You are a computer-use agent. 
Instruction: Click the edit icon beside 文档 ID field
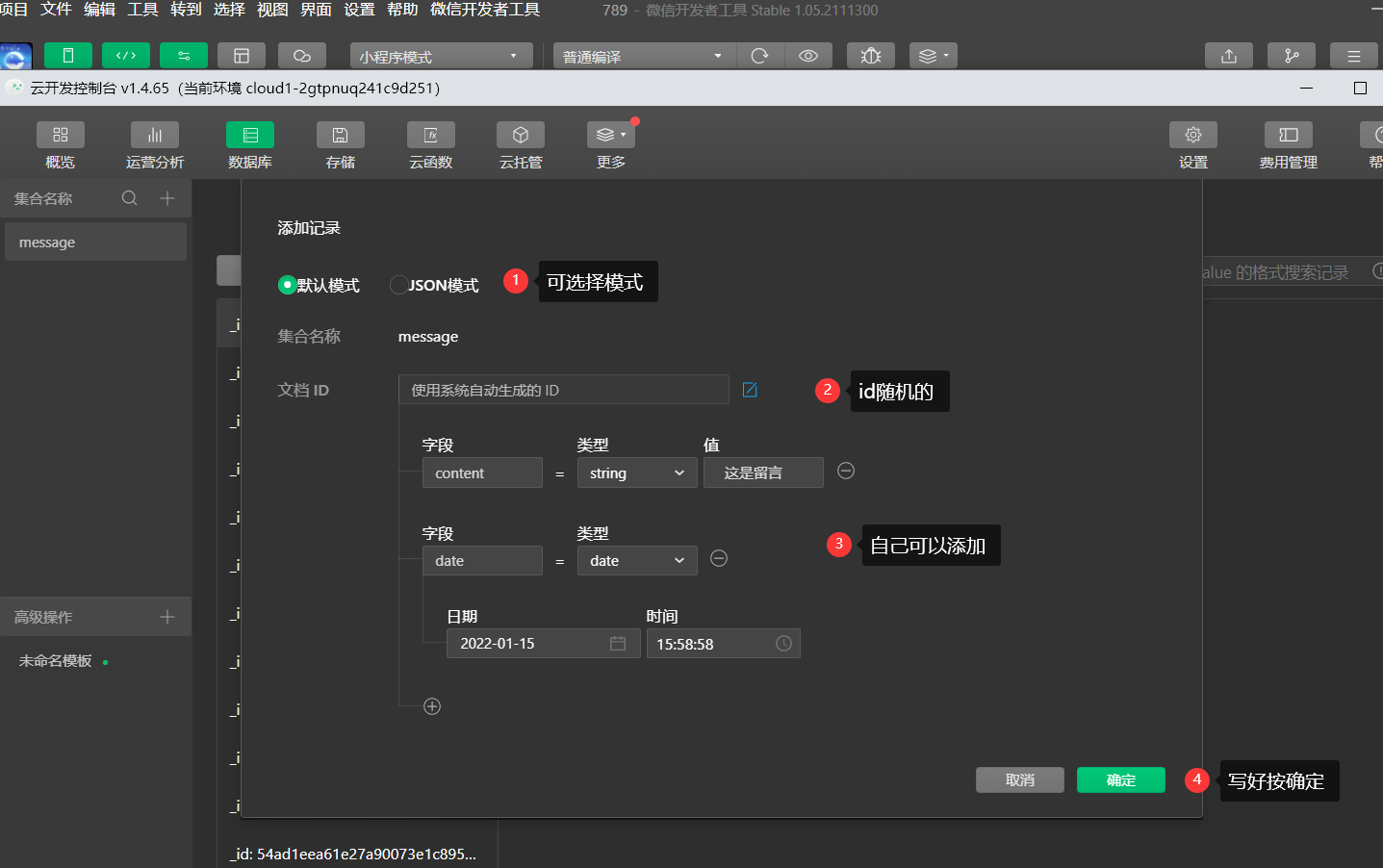(750, 390)
